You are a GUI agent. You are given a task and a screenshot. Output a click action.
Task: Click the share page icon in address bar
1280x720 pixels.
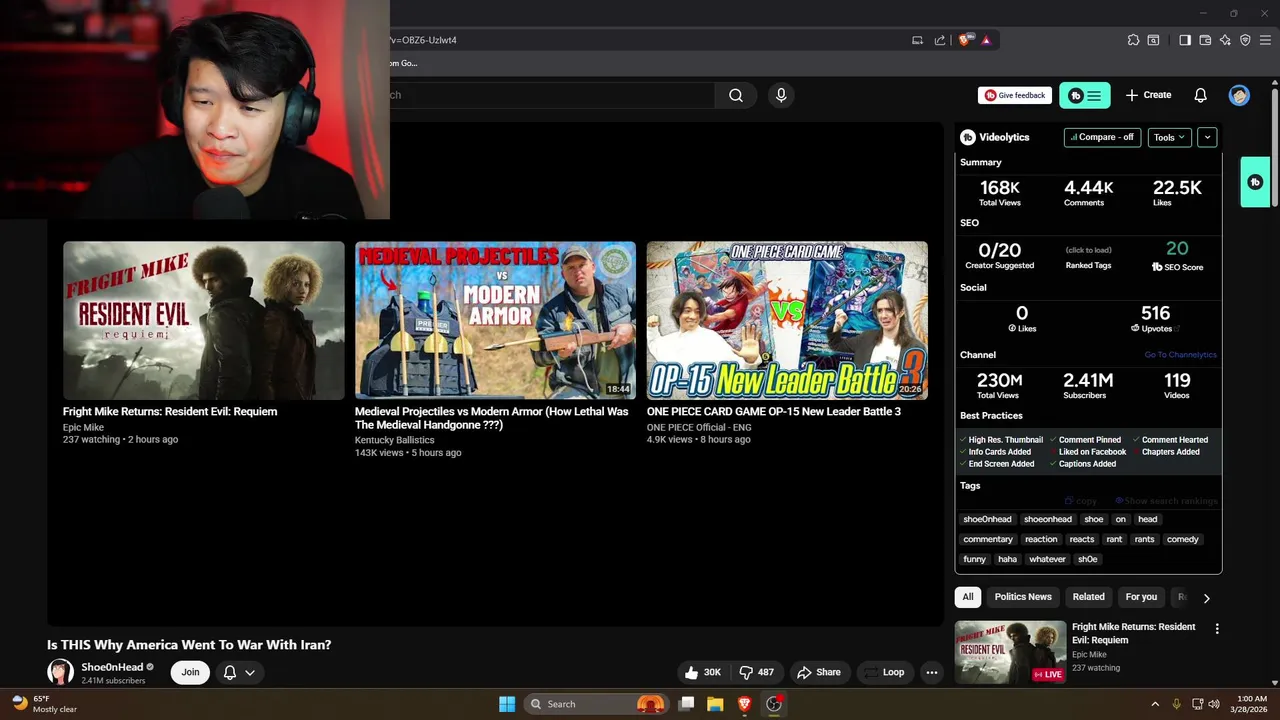point(940,40)
